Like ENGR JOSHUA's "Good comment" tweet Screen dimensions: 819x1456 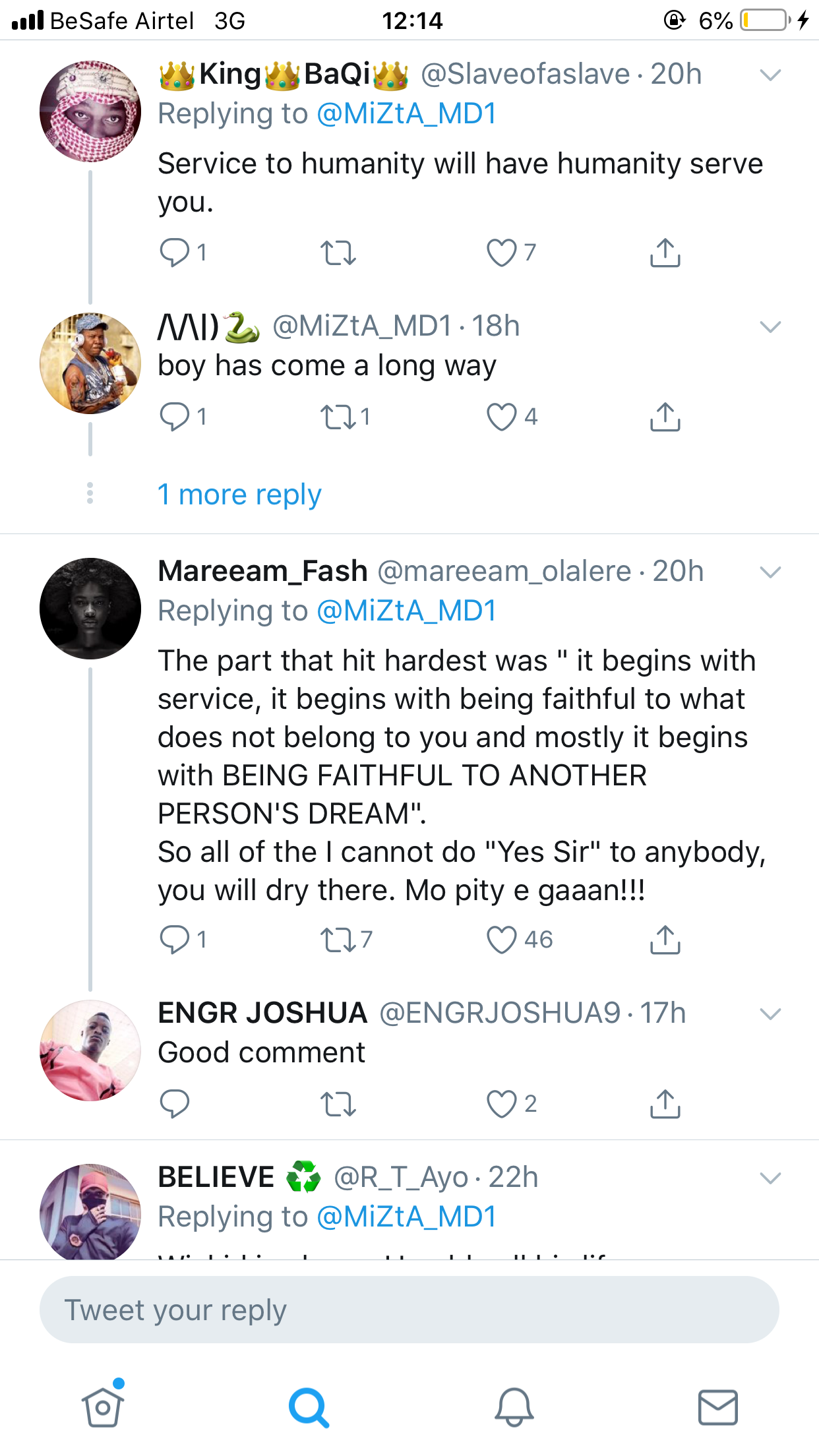pos(502,1104)
